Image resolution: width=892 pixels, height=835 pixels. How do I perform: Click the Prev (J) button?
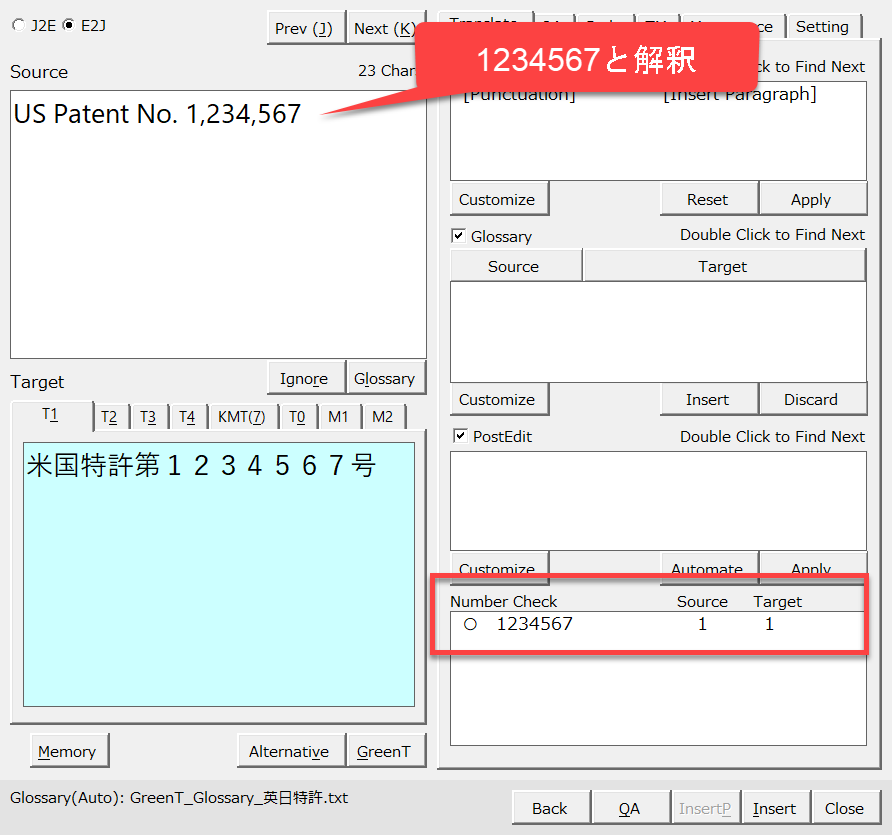point(305,28)
